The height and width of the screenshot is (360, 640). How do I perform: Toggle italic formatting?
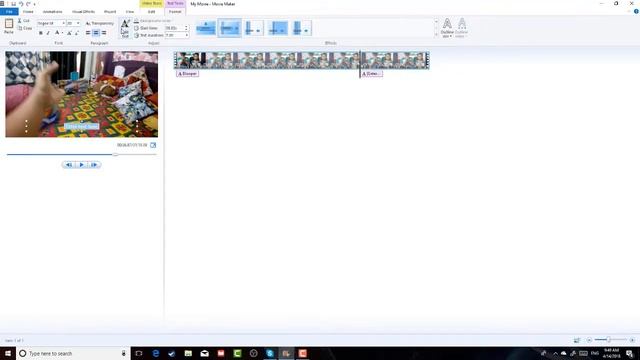(x=48, y=33)
